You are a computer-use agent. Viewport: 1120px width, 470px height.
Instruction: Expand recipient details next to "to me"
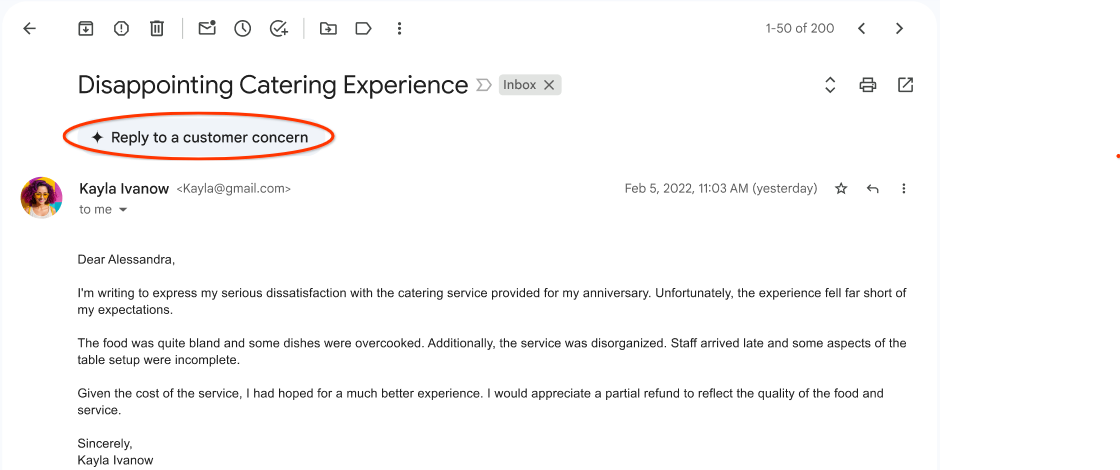(x=123, y=210)
